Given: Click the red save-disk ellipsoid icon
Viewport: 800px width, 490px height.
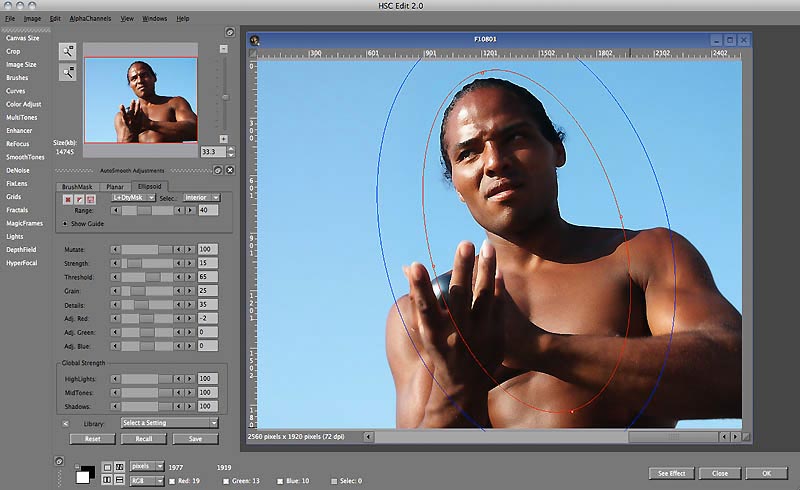Looking at the screenshot, I should click(x=91, y=199).
